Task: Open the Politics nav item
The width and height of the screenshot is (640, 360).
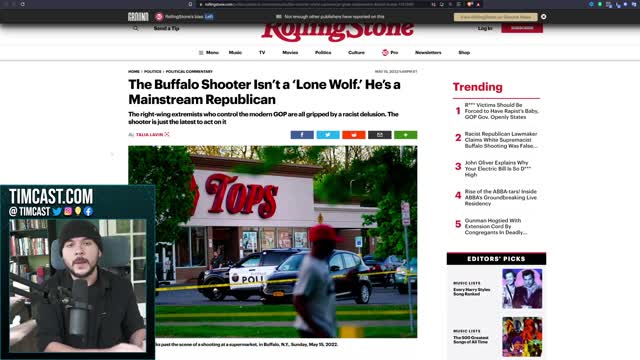Action: [323, 53]
